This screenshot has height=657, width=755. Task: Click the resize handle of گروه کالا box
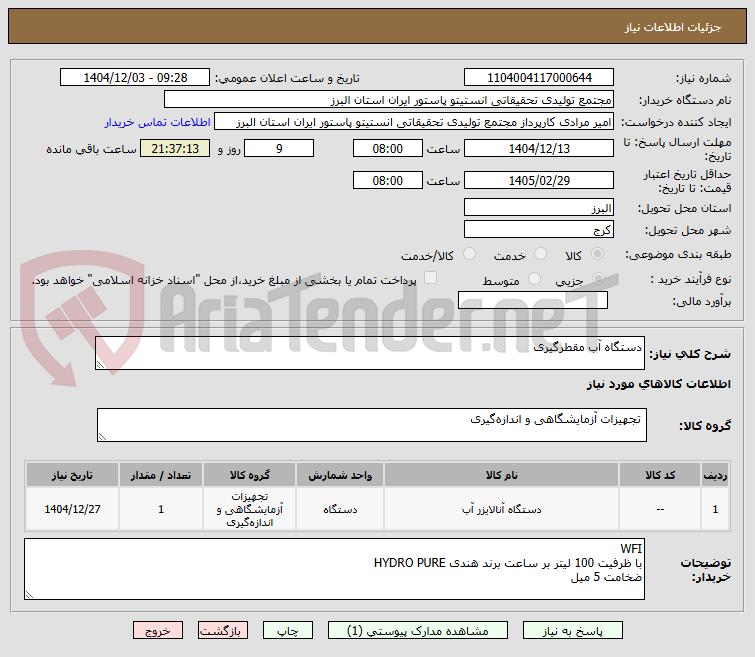coord(102,437)
